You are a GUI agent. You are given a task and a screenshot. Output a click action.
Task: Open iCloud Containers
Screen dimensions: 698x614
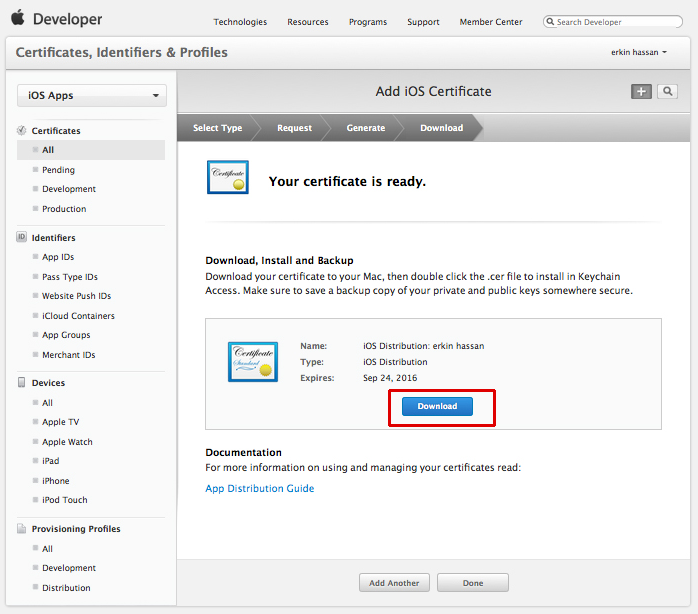(78, 316)
